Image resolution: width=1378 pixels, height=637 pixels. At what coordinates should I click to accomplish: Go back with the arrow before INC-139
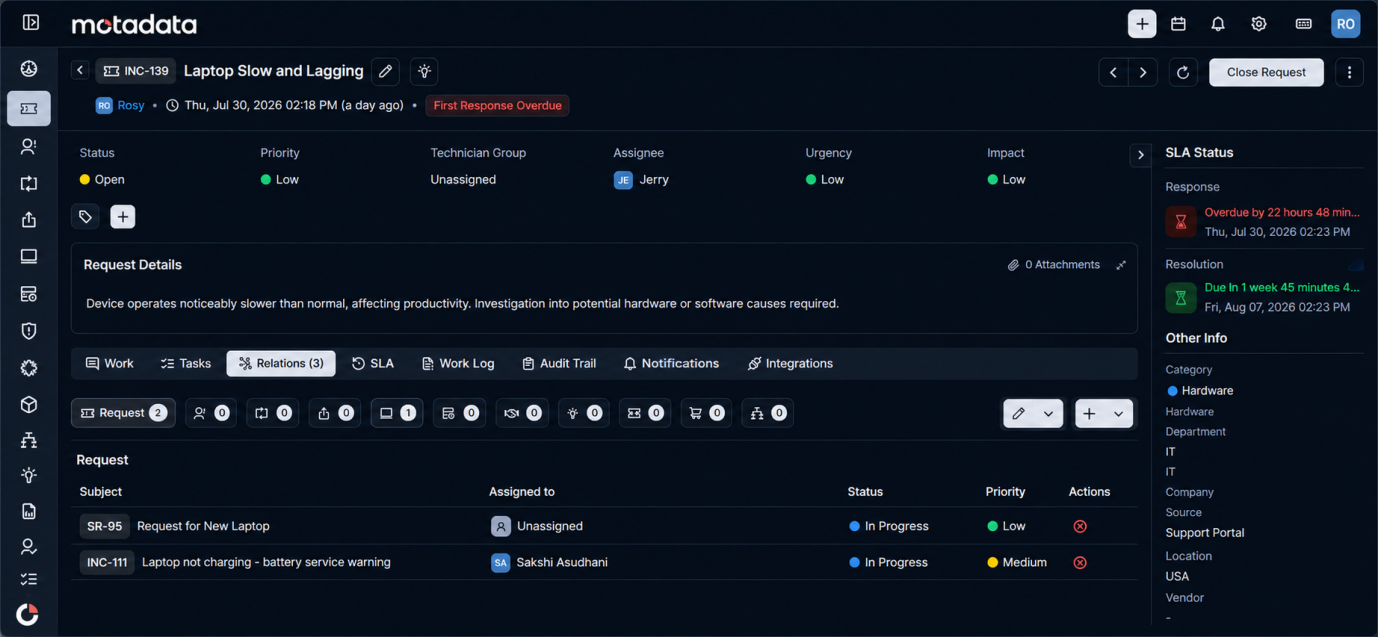(x=80, y=71)
